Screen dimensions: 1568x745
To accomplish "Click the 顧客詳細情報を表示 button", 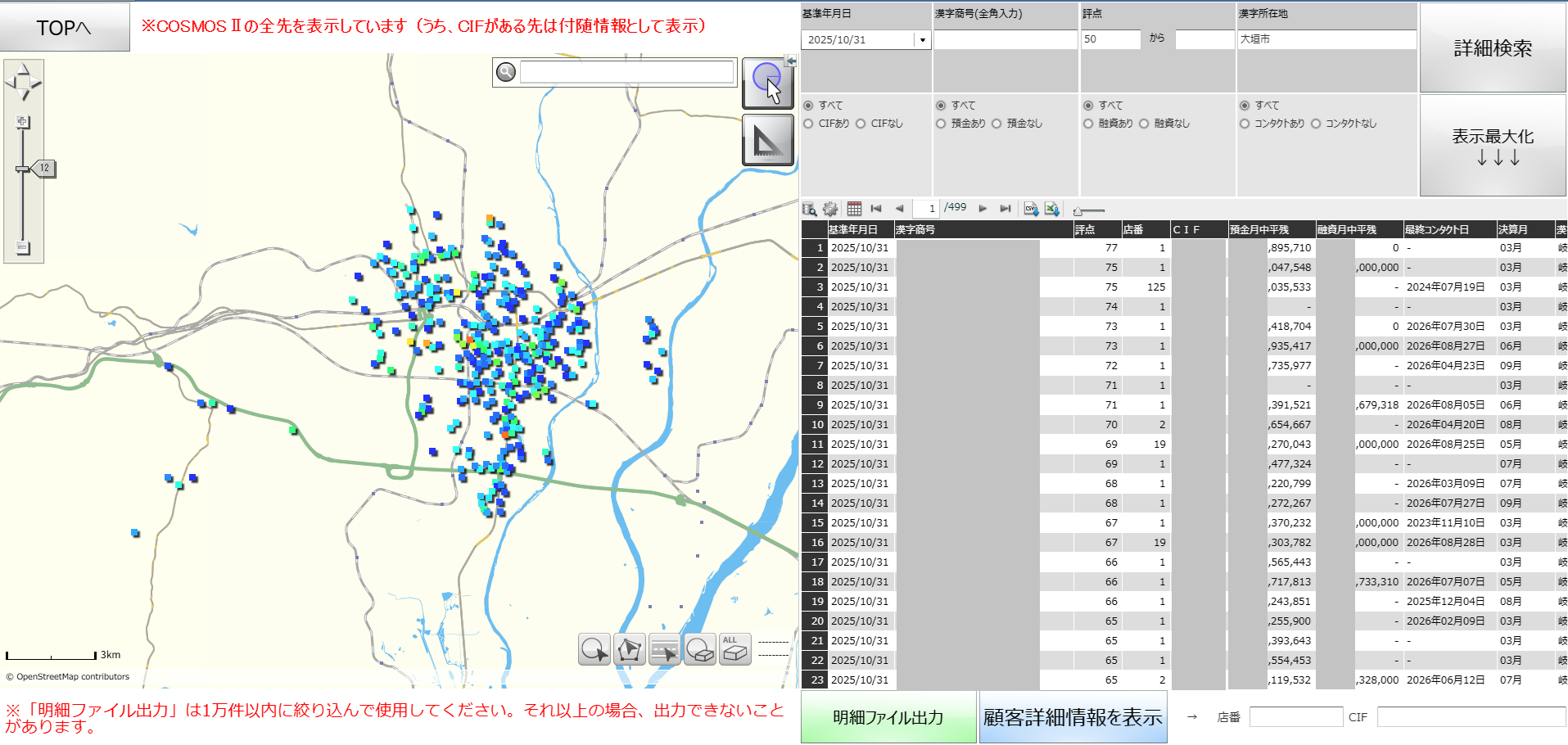I will click(1073, 717).
